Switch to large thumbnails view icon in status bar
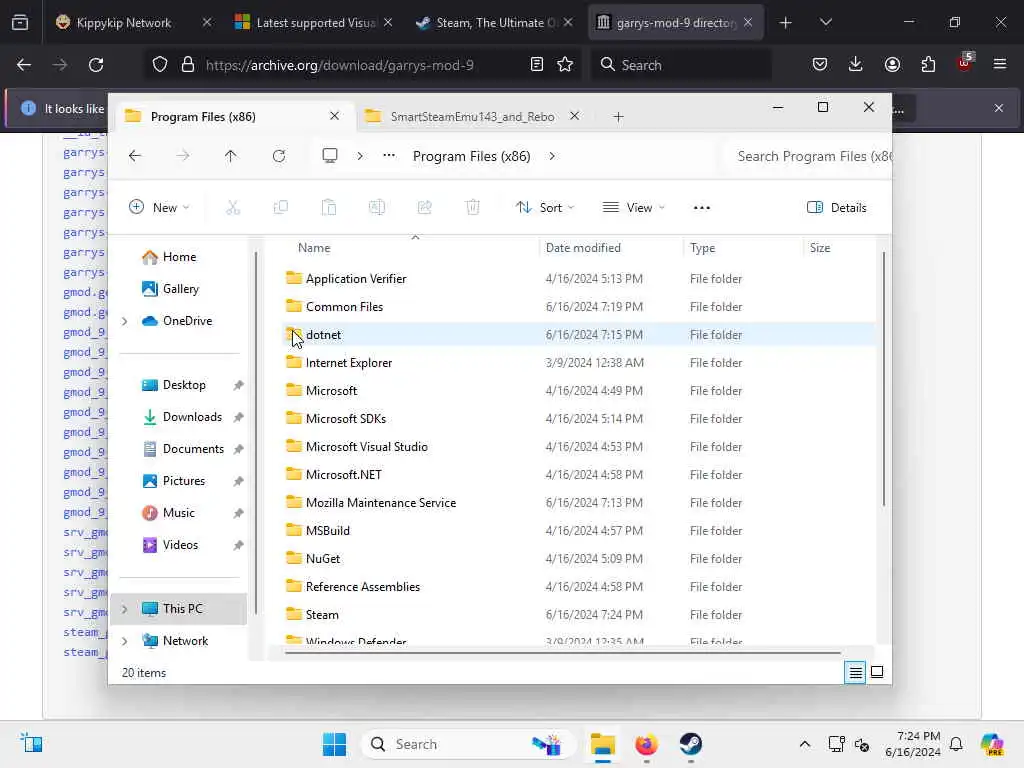Image resolution: width=1024 pixels, height=768 pixels. pos(877,672)
